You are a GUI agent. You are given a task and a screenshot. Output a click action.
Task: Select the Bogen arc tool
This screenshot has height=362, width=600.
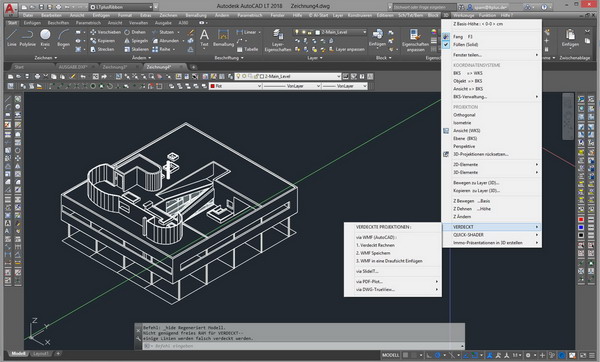[63, 38]
